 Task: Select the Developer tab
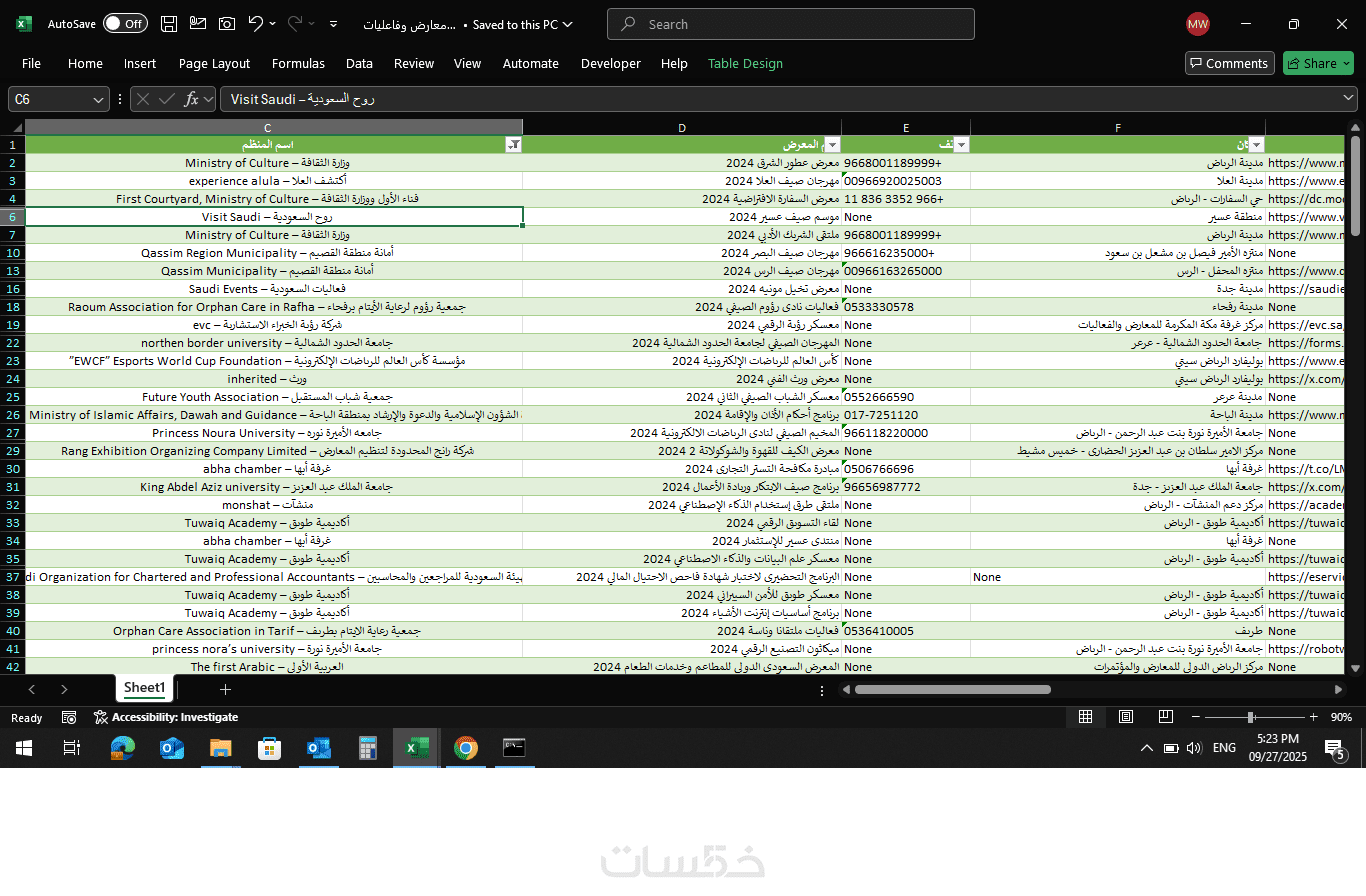pyautogui.click(x=610, y=63)
